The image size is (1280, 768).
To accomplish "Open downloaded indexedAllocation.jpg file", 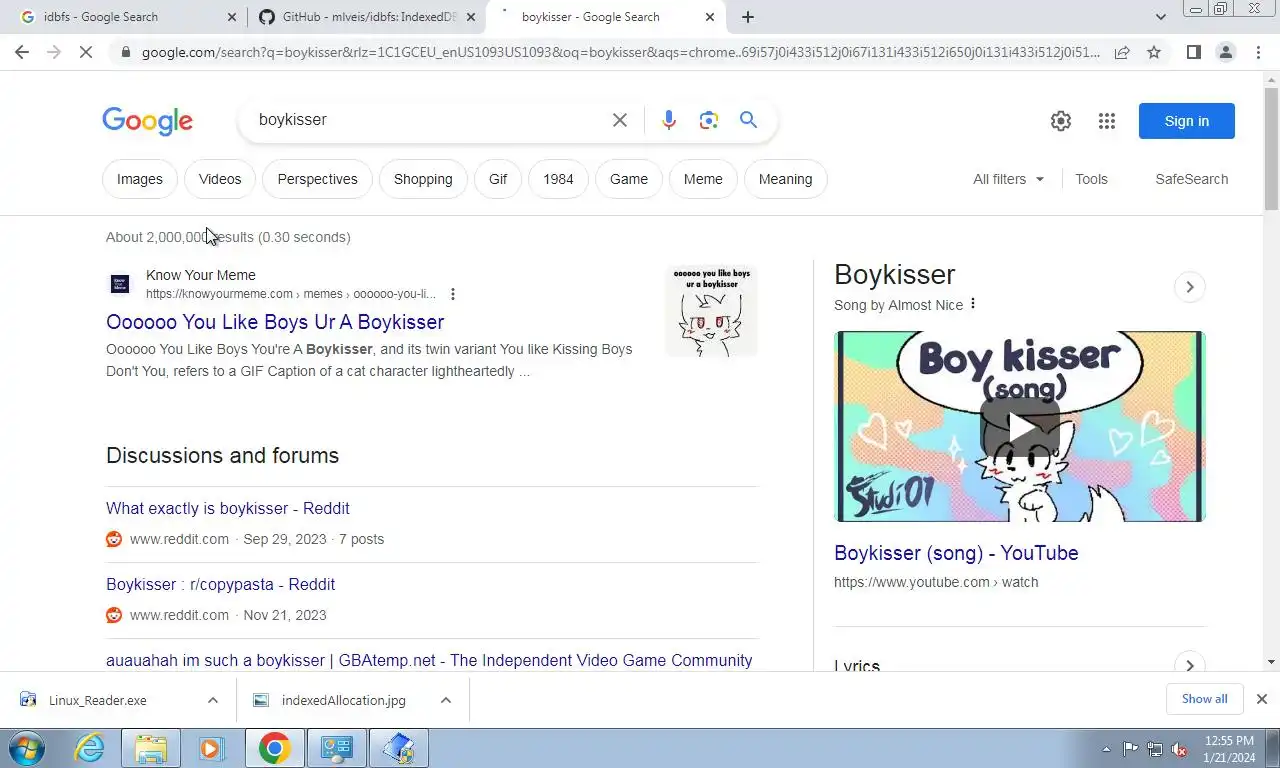I will (x=344, y=700).
